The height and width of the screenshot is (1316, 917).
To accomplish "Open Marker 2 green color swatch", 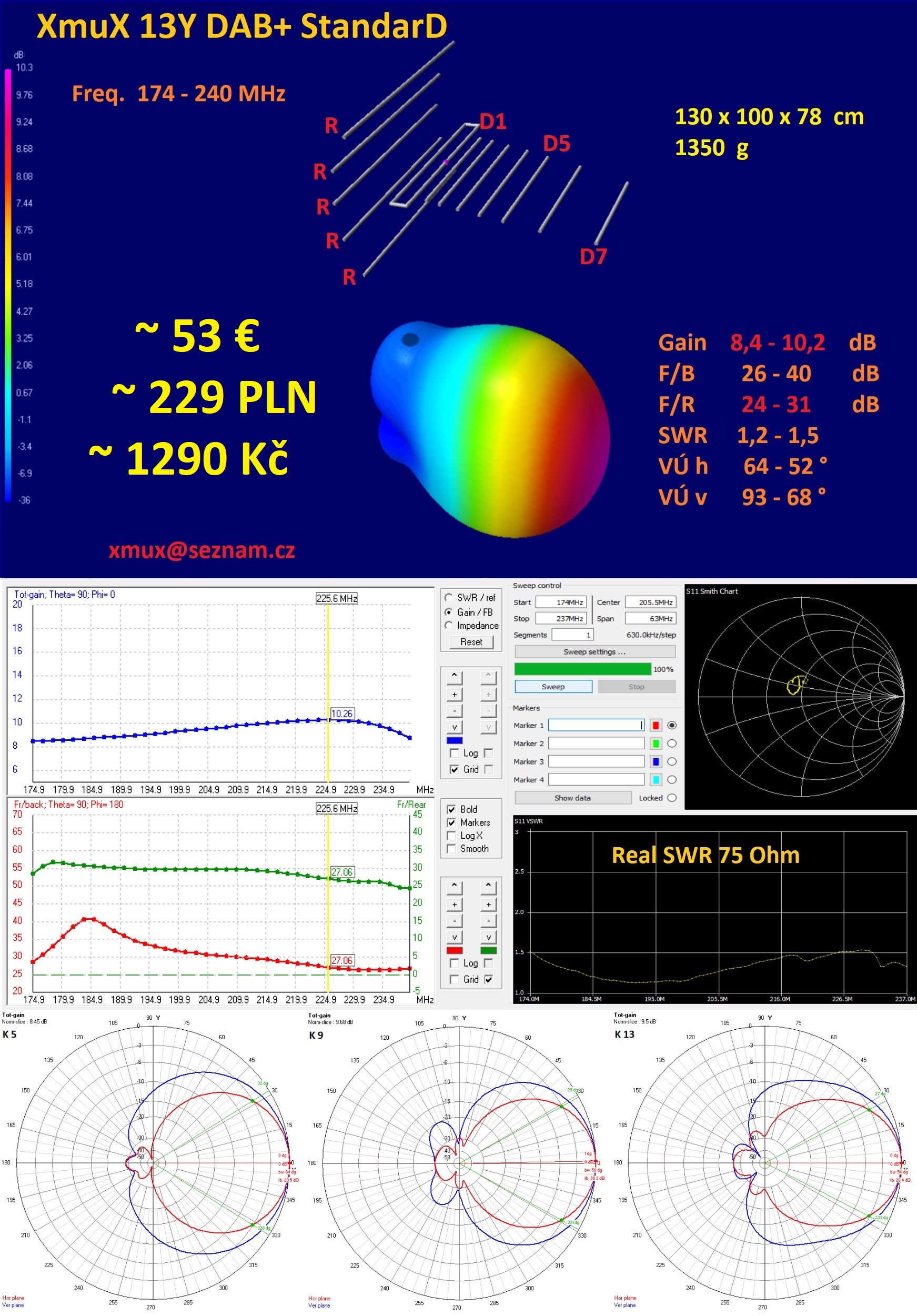I will point(656,744).
